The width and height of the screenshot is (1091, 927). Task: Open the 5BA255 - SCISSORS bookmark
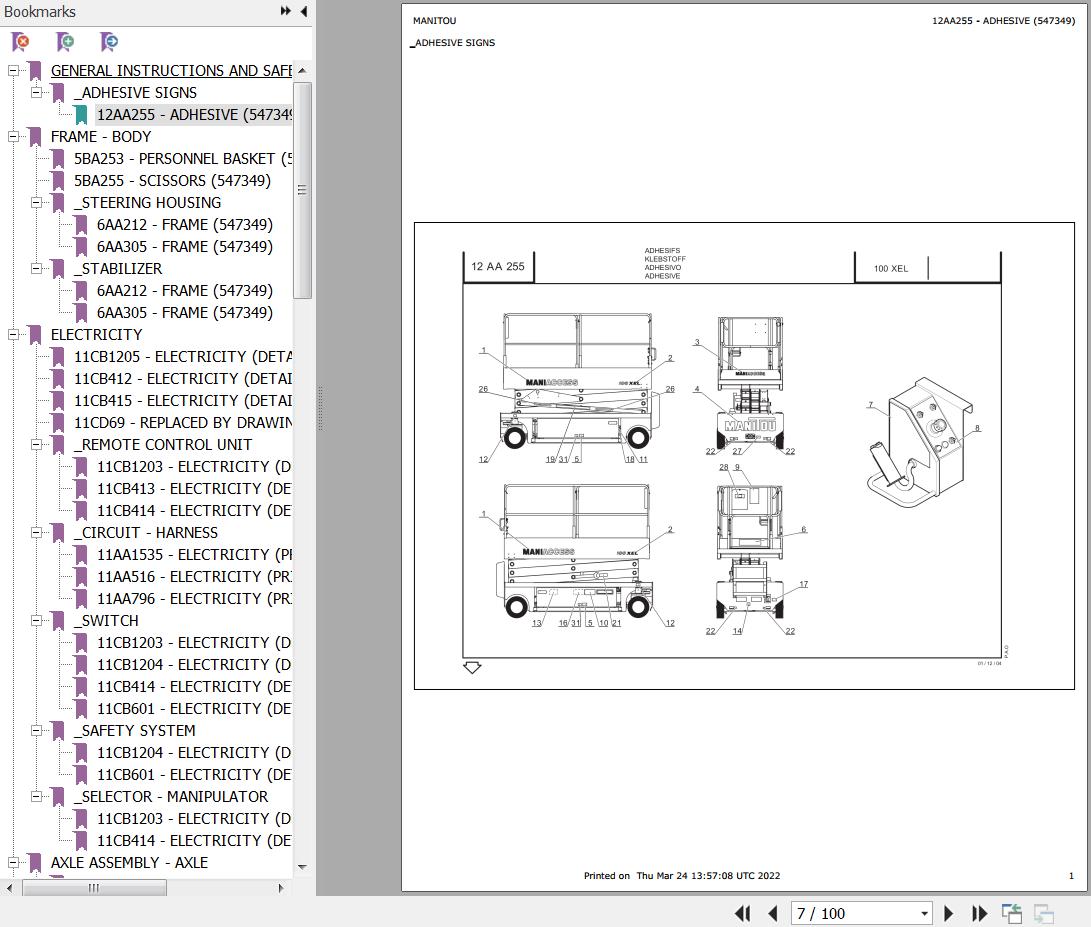(x=173, y=181)
